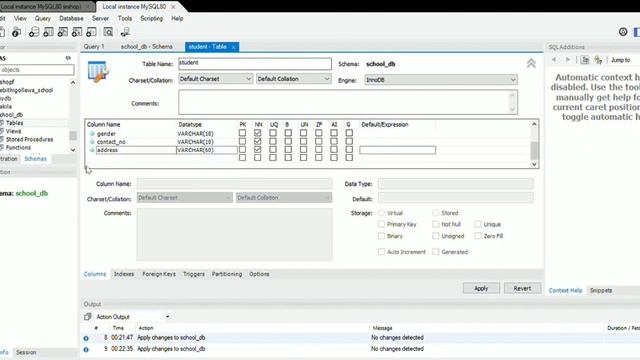Open the Default Collation dropdown for table

click(293, 79)
